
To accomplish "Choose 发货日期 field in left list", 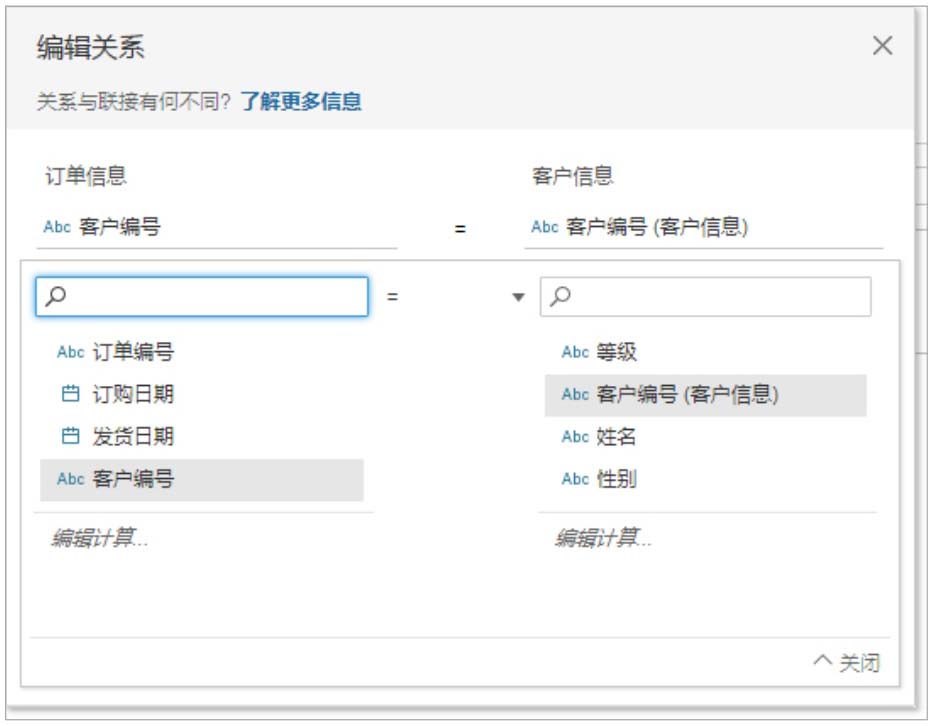I will click(x=133, y=436).
